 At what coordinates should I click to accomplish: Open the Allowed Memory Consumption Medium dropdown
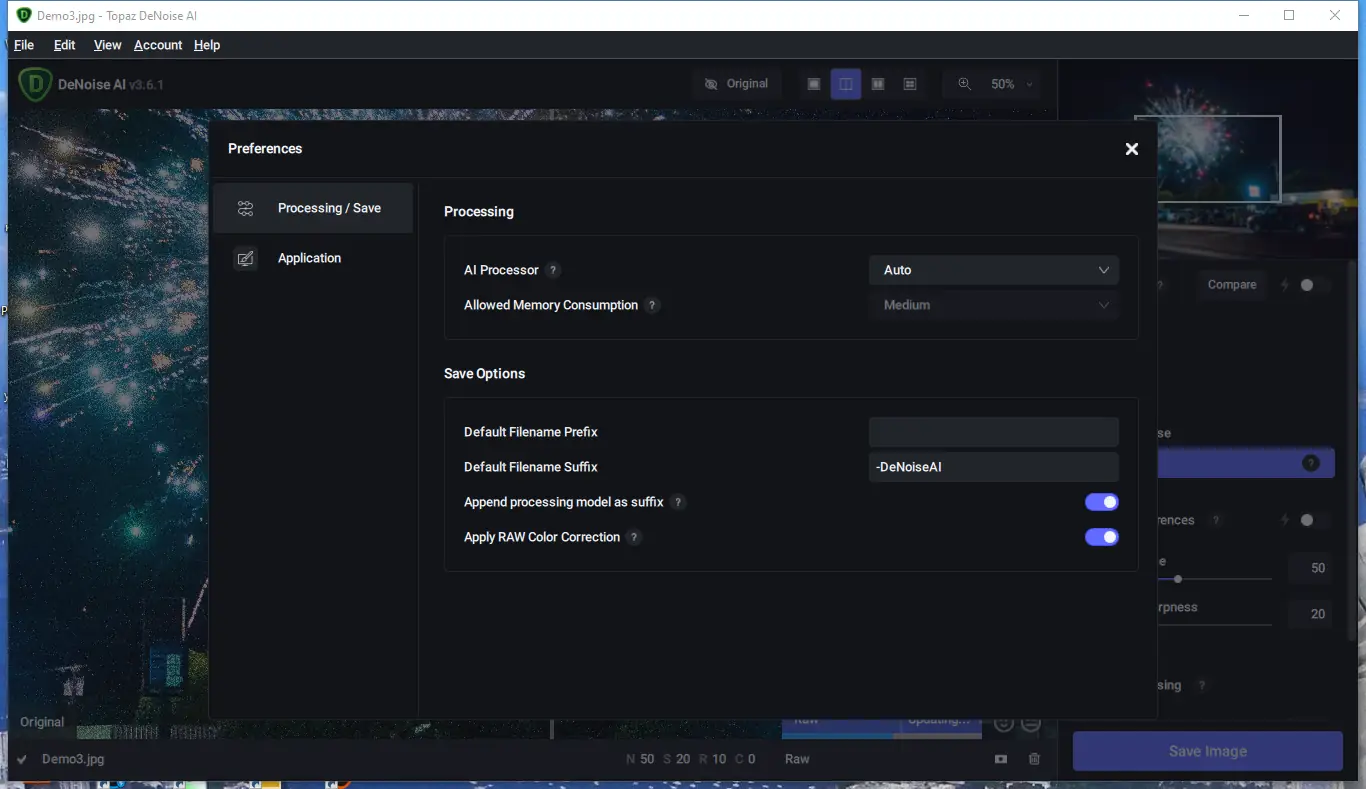pyautogui.click(x=994, y=305)
